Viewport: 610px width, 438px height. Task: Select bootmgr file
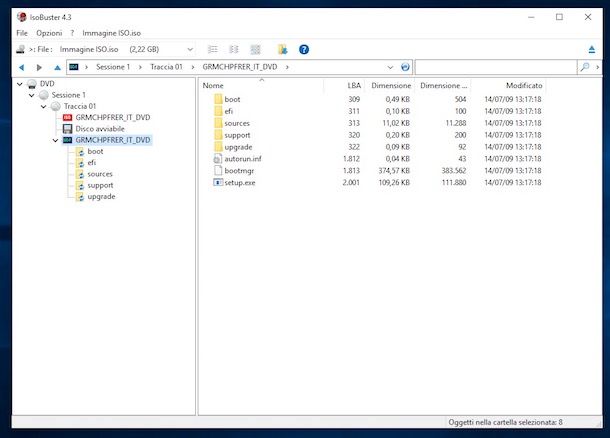coord(239,171)
